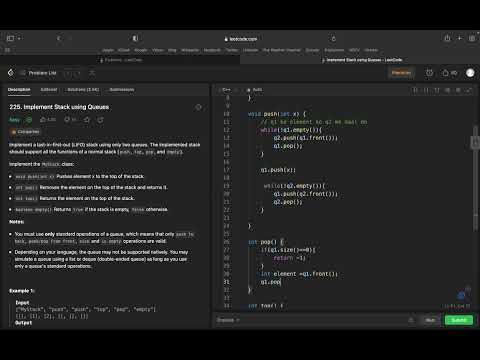Screen dimensions: 480x360
Task: Click the leetcode.com address bar
Action: pos(241,39)
